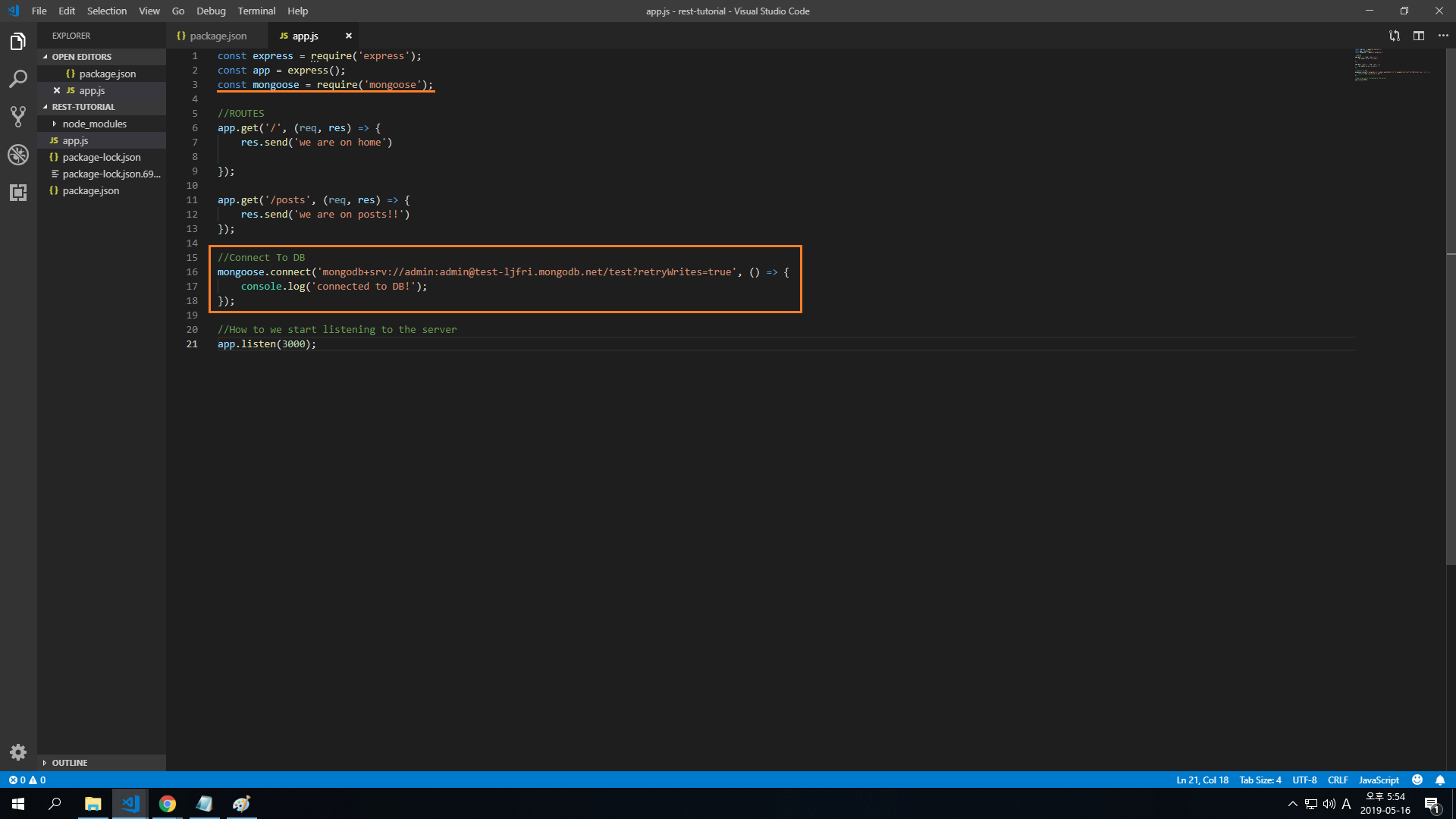1456x819 pixels.
Task: Open File Explorer from taskbar
Action: [93, 804]
